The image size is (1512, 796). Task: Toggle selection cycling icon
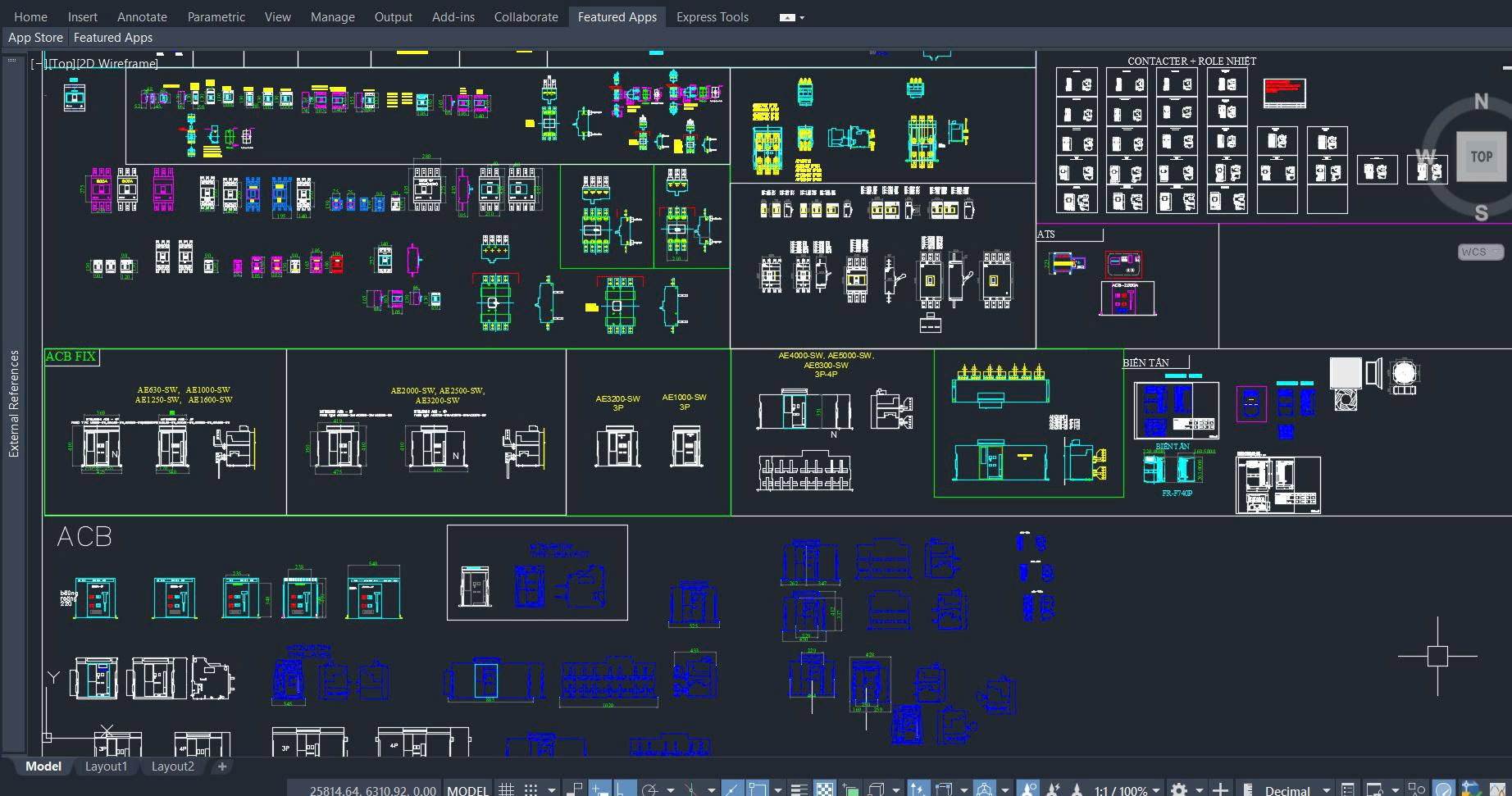tap(850, 789)
